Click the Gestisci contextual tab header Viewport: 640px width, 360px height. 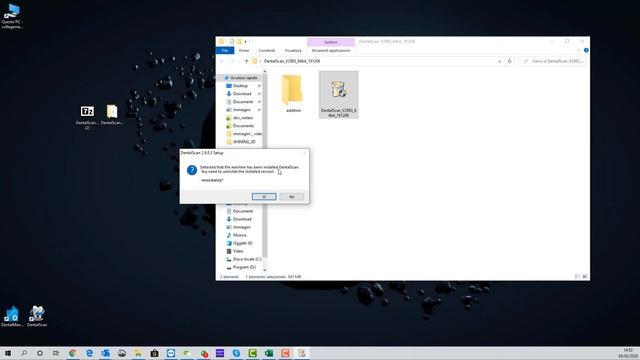tap(331, 42)
